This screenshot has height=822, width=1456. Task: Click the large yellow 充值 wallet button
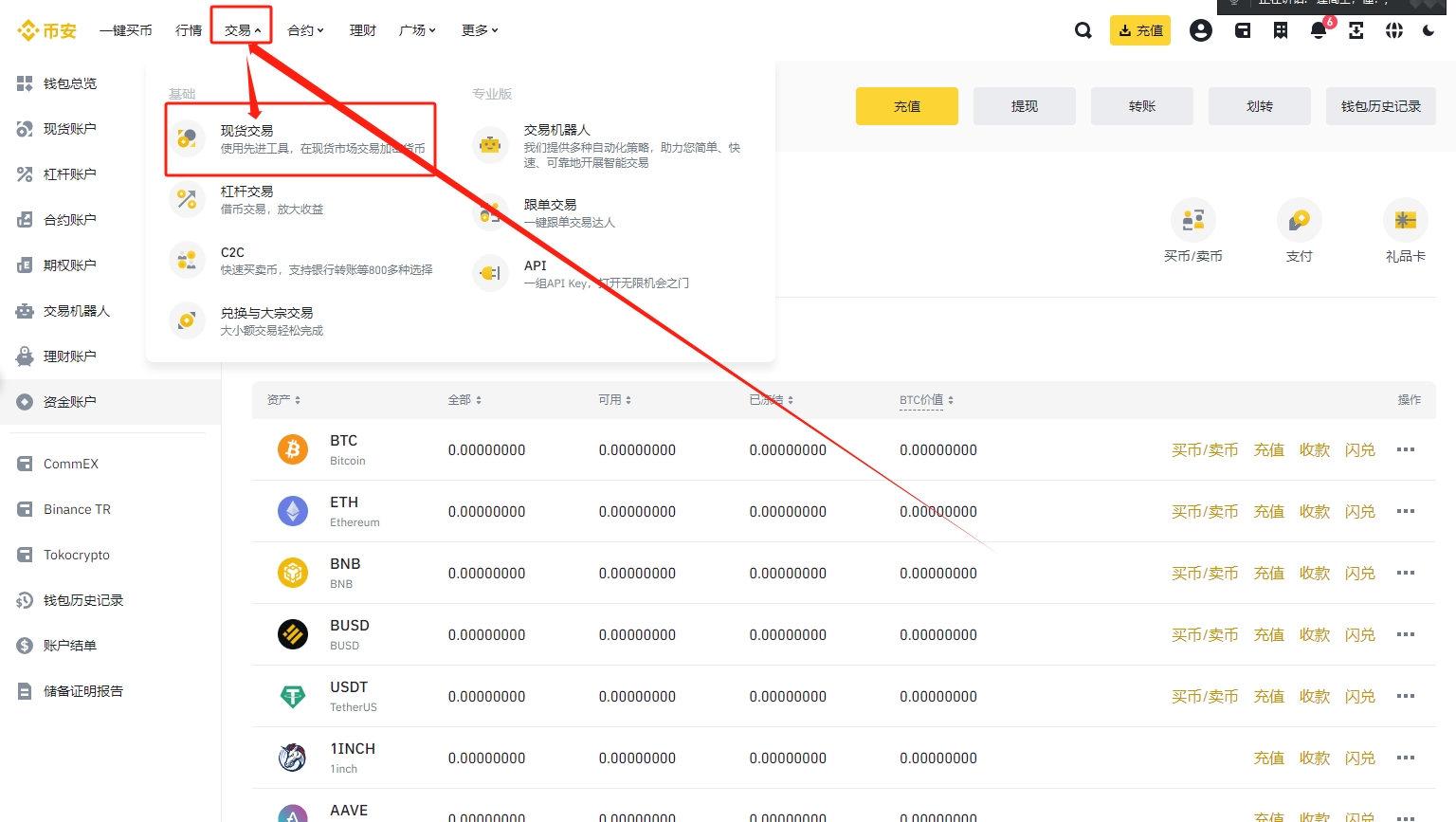tap(907, 106)
